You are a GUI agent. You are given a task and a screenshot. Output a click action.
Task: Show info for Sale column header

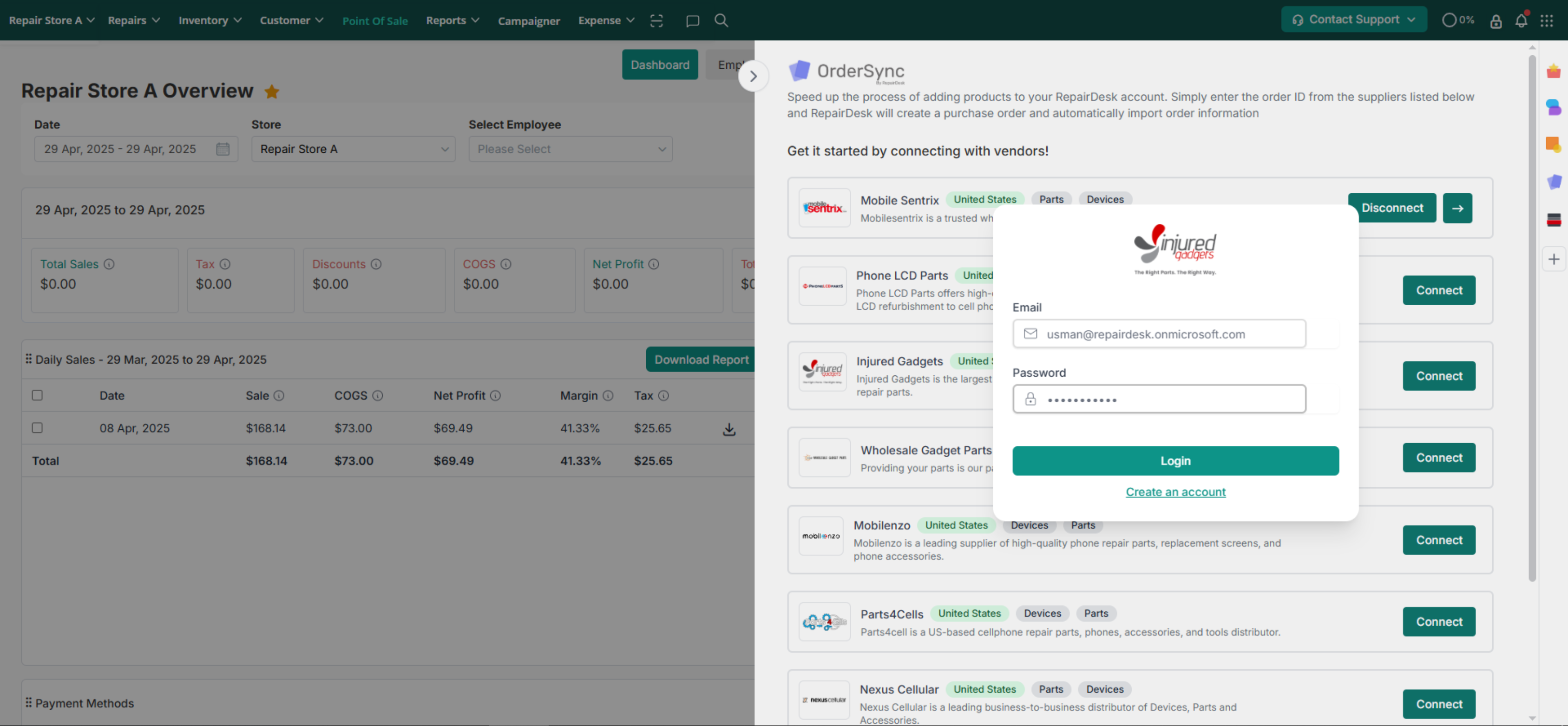click(279, 396)
